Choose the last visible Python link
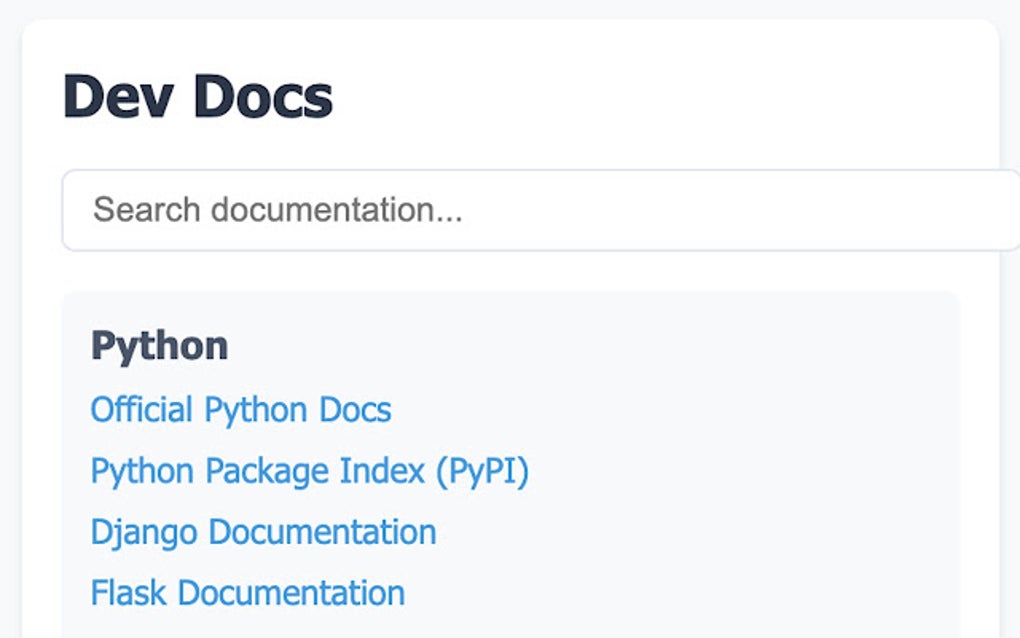This screenshot has width=1020, height=638. pyautogui.click(x=247, y=593)
